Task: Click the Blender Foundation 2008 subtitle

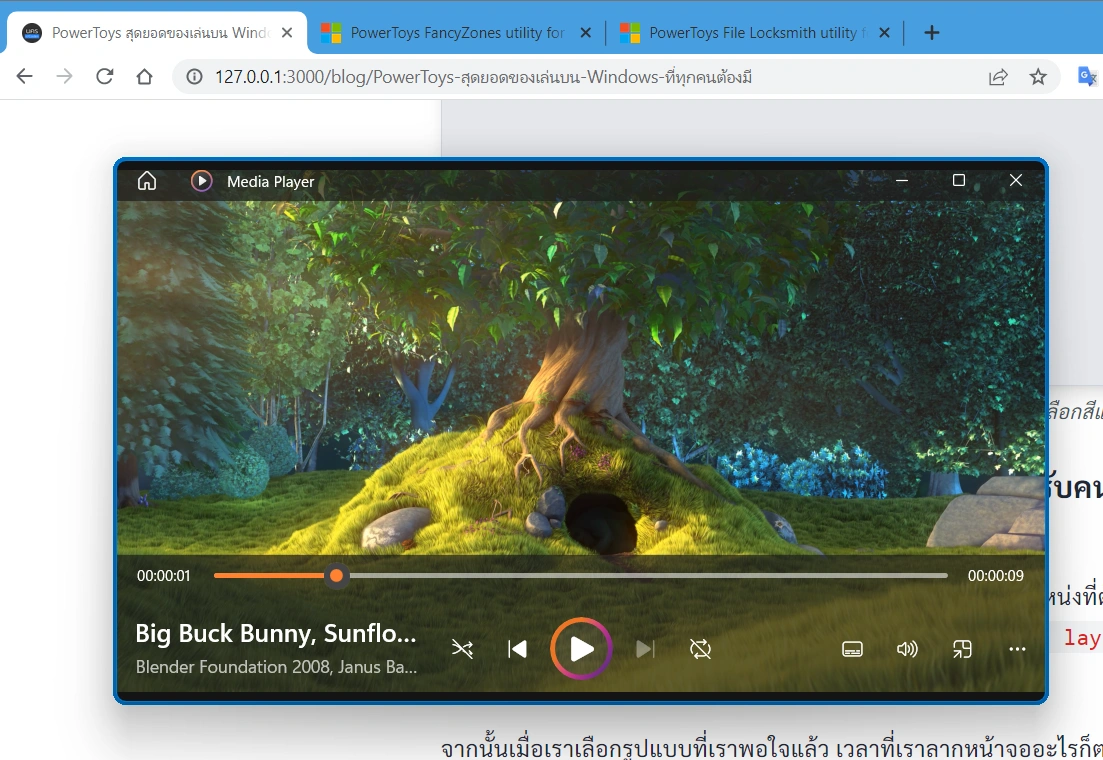Action: click(x=276, y=666)
